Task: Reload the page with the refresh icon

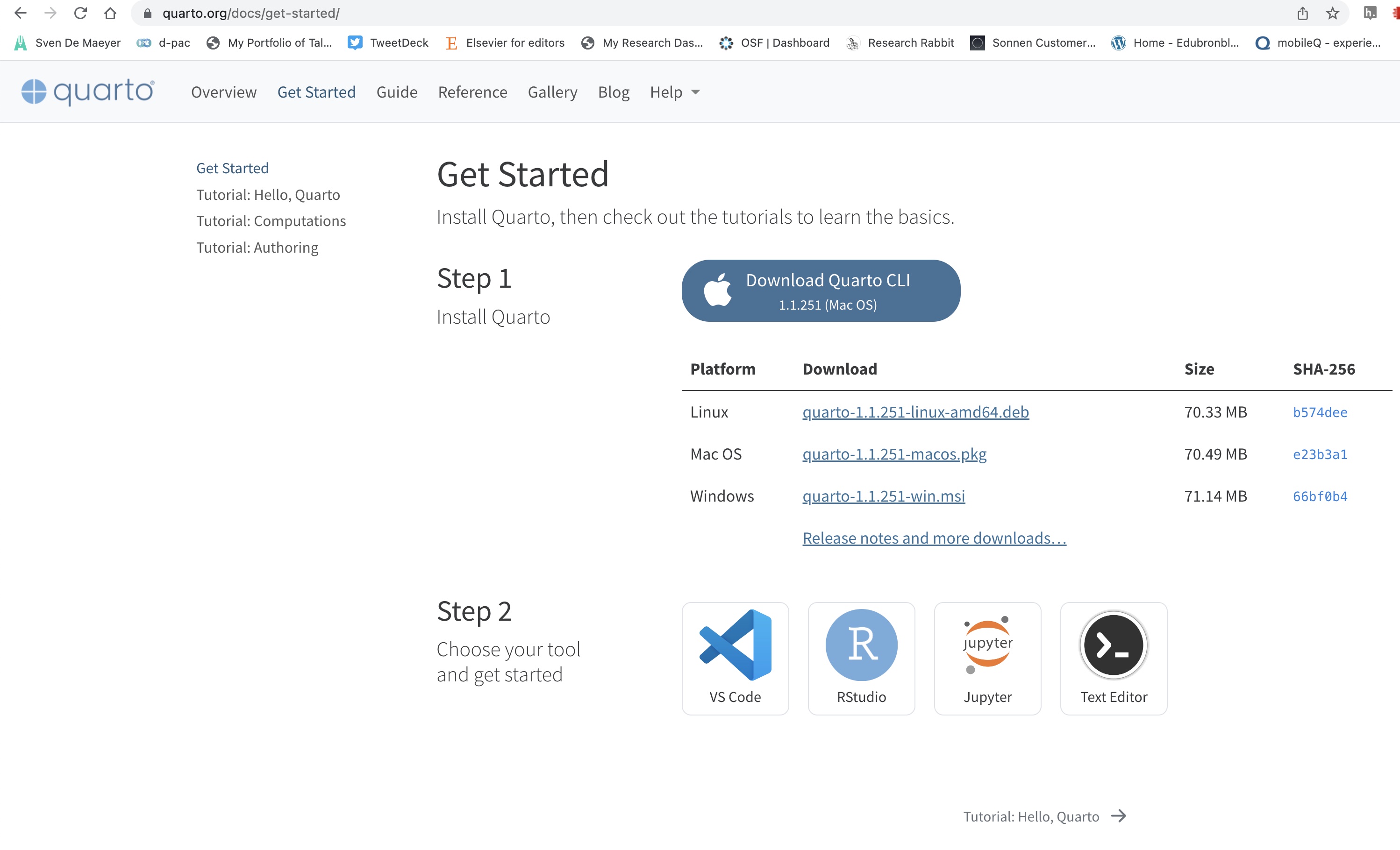Action: point(80,13)
